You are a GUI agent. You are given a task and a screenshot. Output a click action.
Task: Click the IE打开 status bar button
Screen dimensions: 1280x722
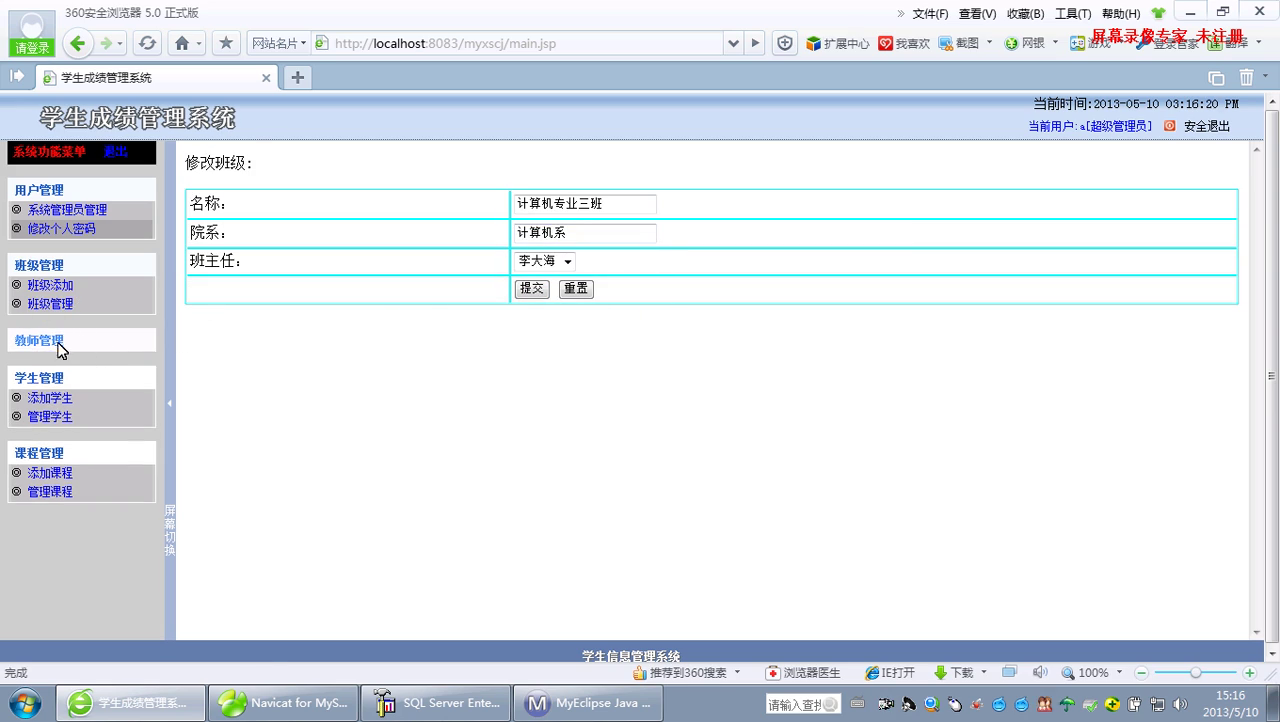click(x=890, y=673)
